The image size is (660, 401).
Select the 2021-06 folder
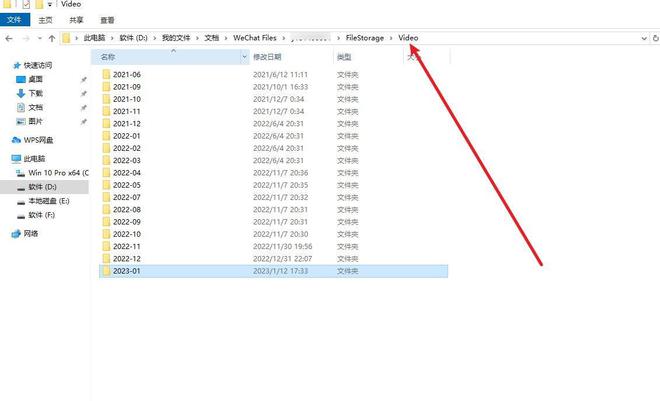pyautogui.click(x=127, y=75)
